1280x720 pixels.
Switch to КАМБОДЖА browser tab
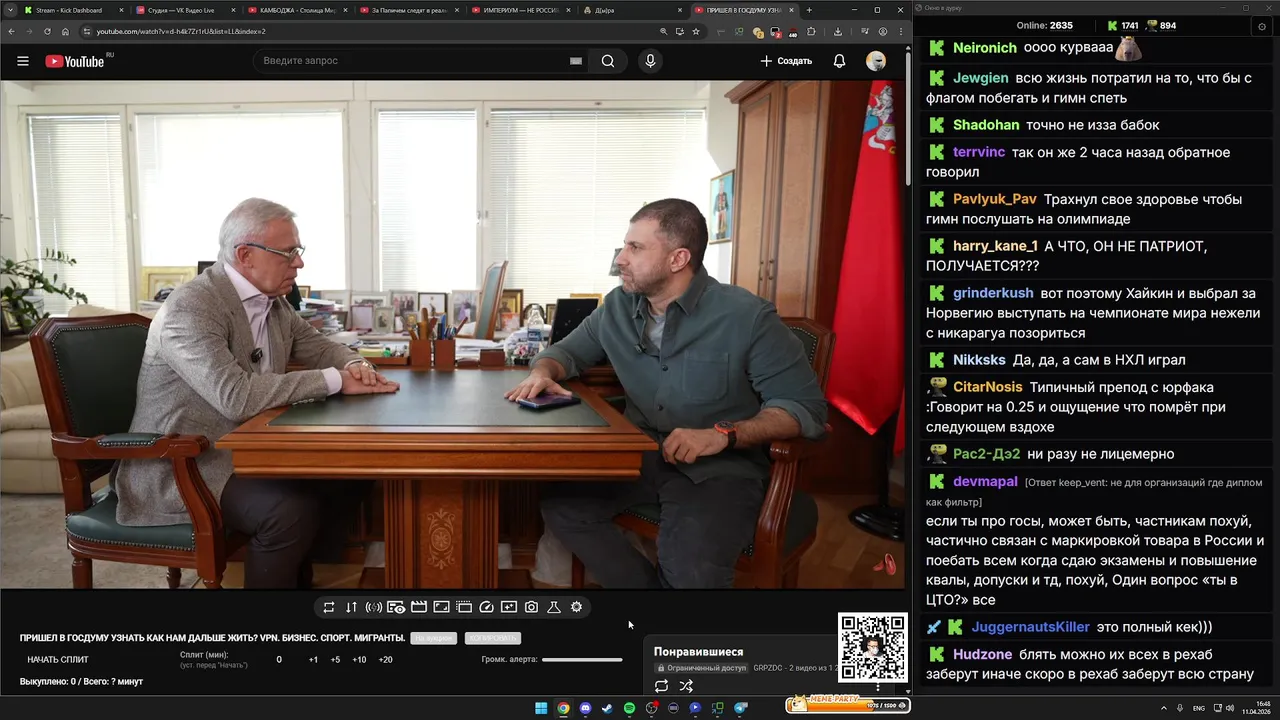pyautogui.click(x=296, y=10)
